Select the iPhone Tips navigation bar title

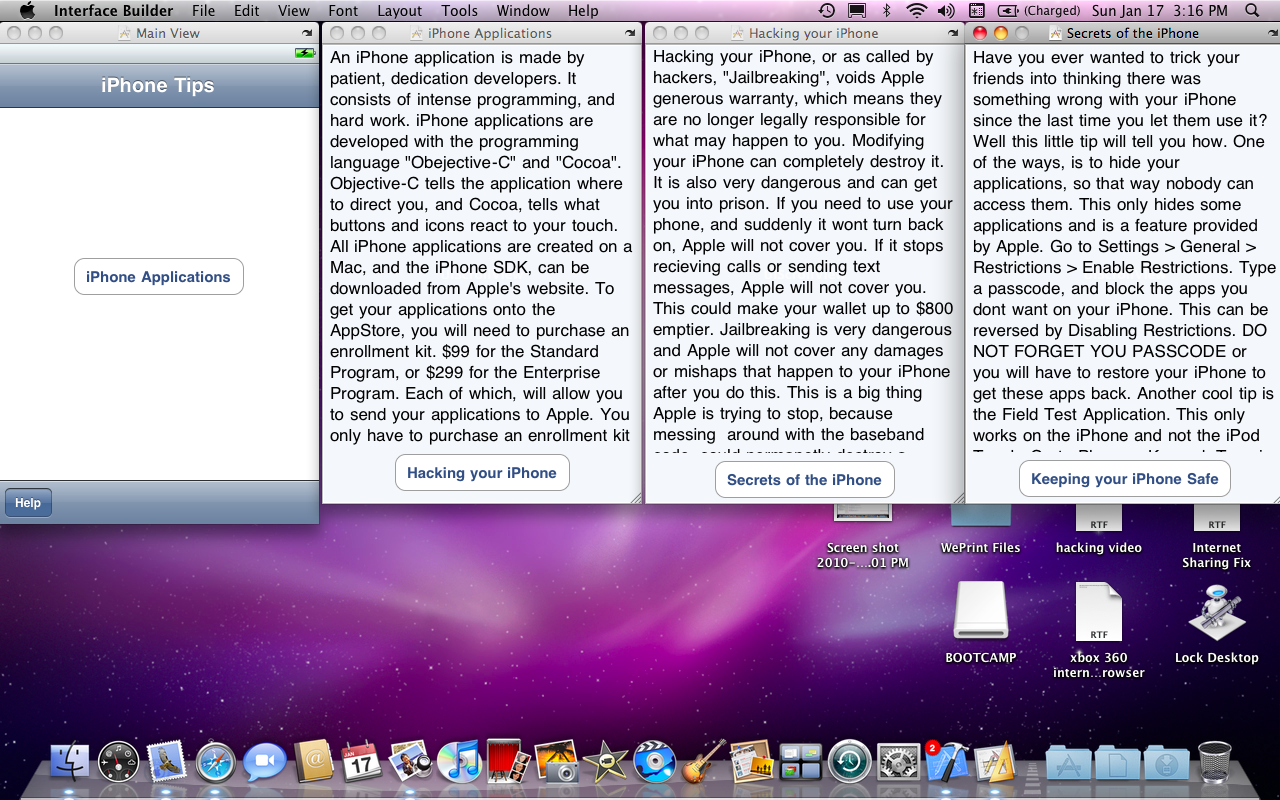click(x=158, y=85)
